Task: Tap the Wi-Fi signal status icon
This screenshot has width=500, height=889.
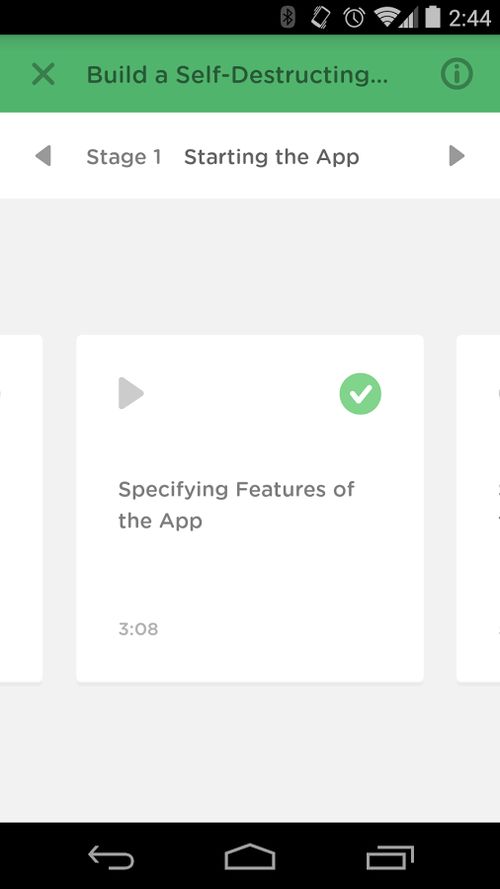Action: [x=388, y=18]
